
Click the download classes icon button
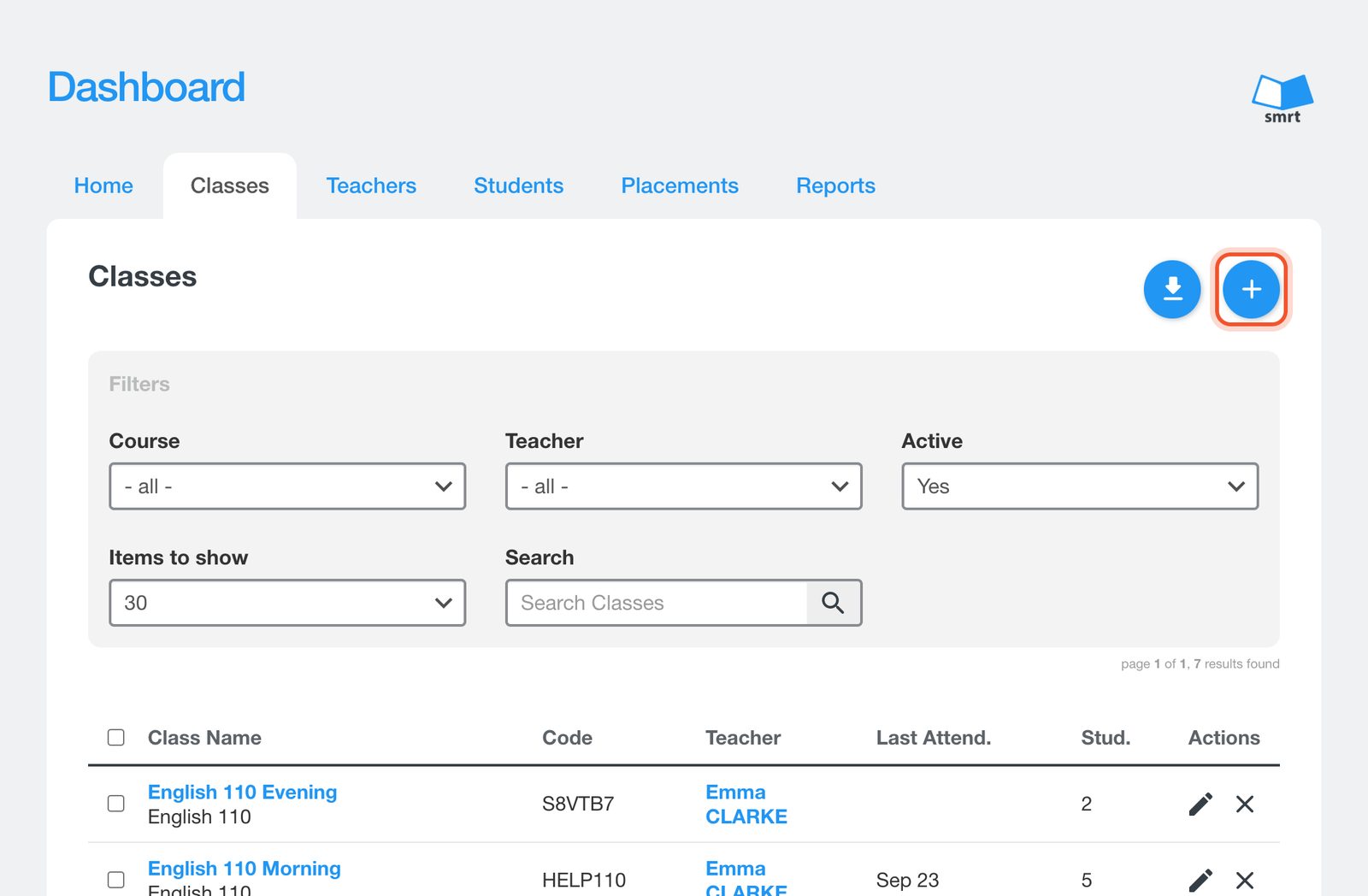pyautogui.click(x=1172, y=289)
